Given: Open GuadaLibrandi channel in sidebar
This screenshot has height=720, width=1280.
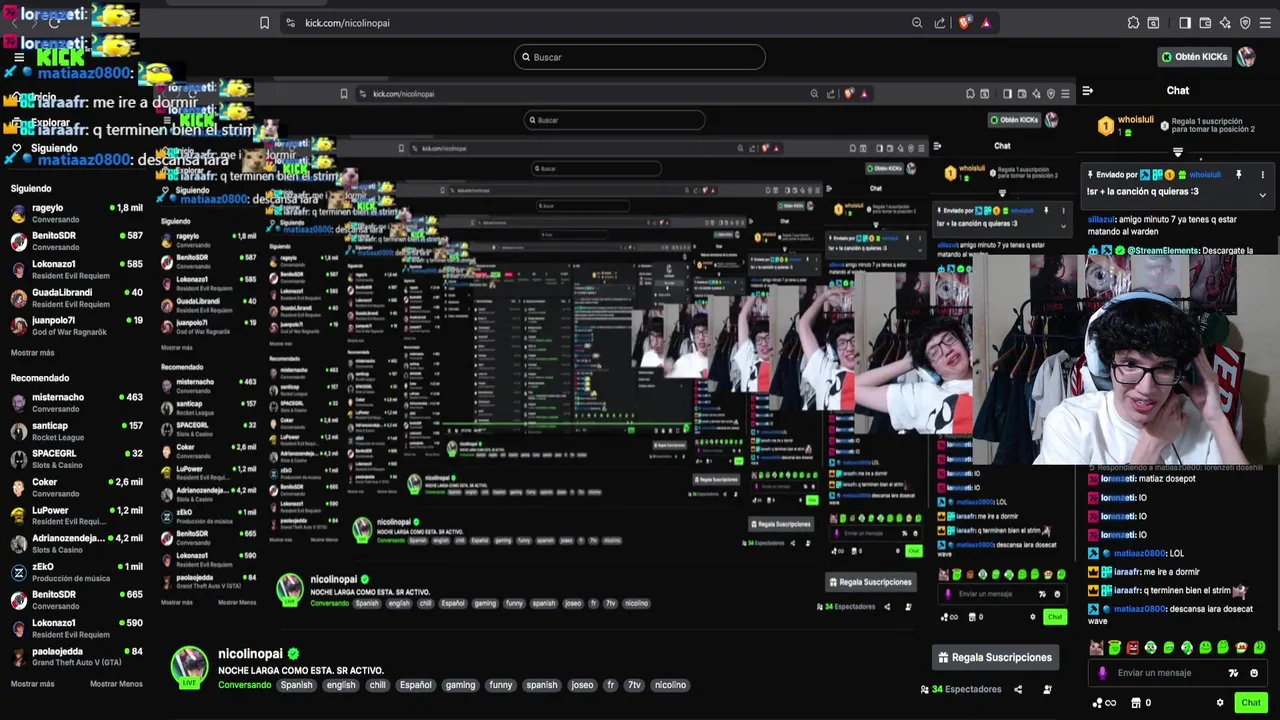Looking at the screenshot, I should coord(76,298).
